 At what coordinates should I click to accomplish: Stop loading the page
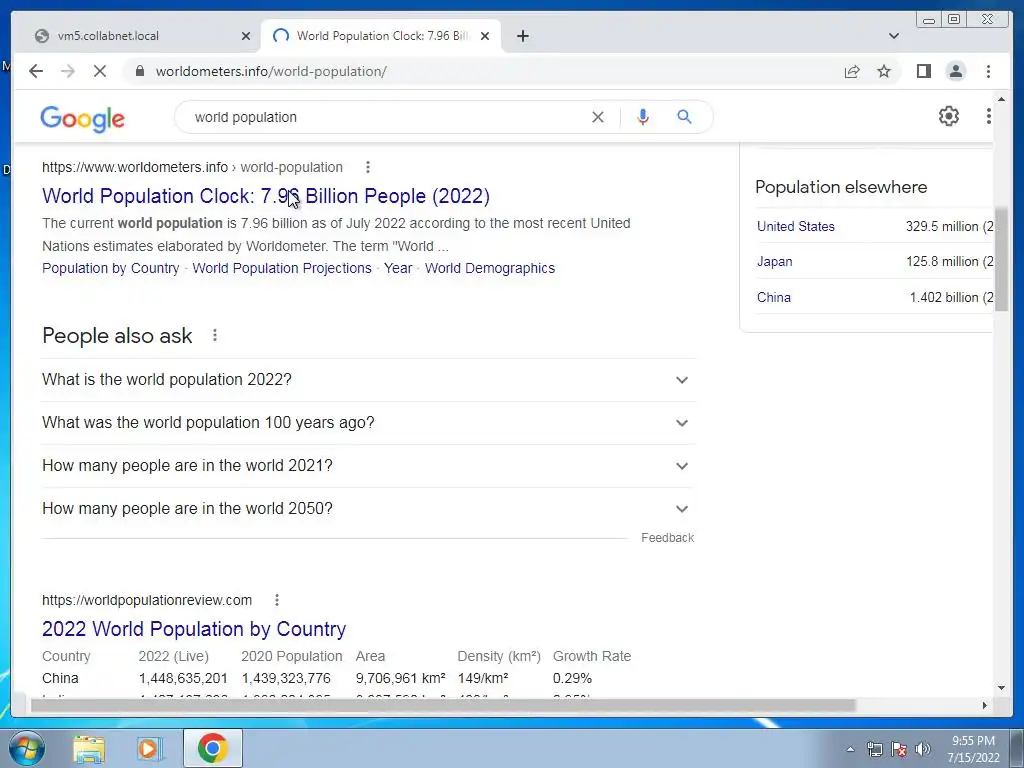(x=100, y=71)
